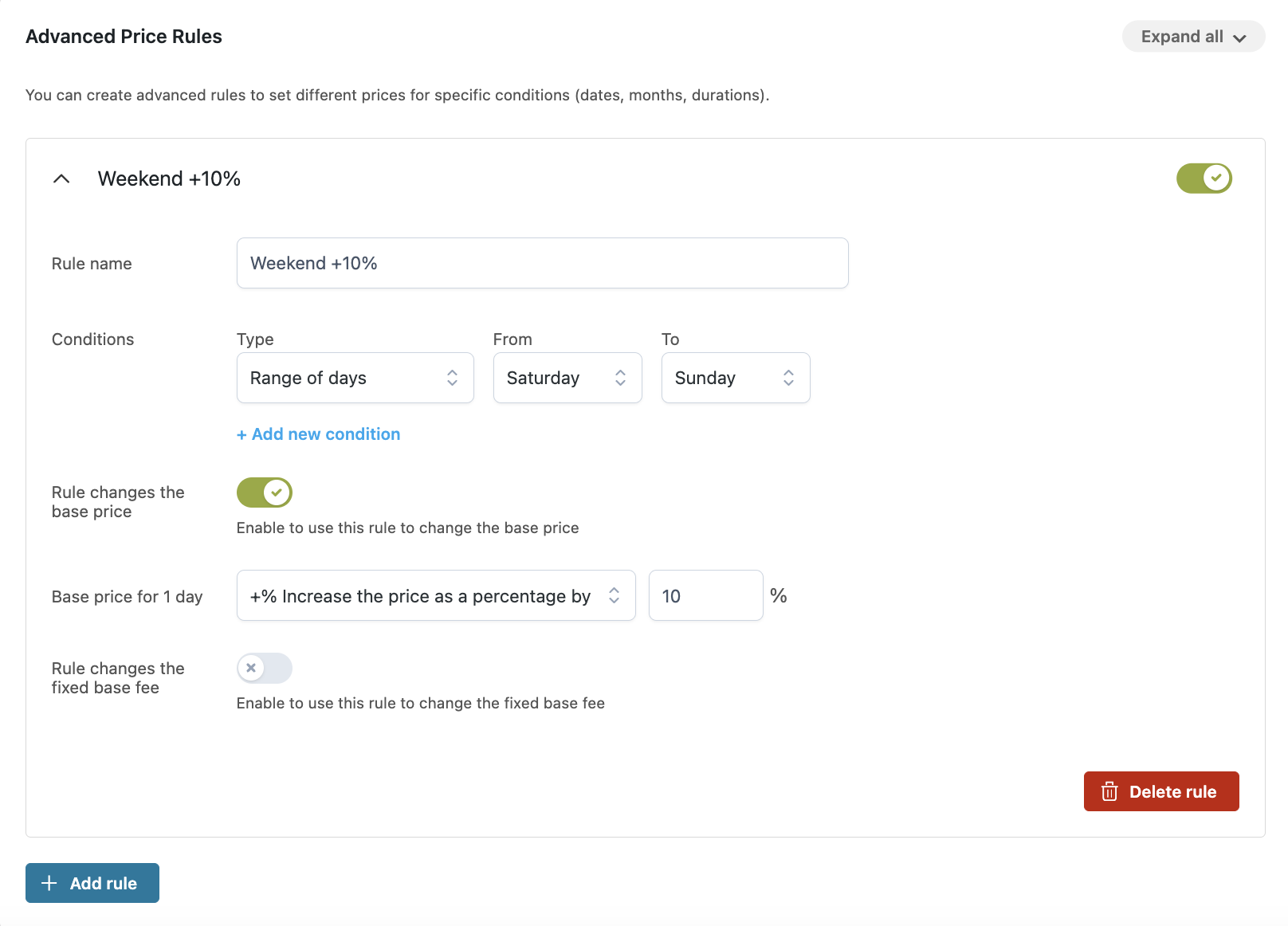Image resolution: width=1288 pixels, height=926 pixels.
Task: Click the chevron beside Expand all
Action: tap(1239, 38)
